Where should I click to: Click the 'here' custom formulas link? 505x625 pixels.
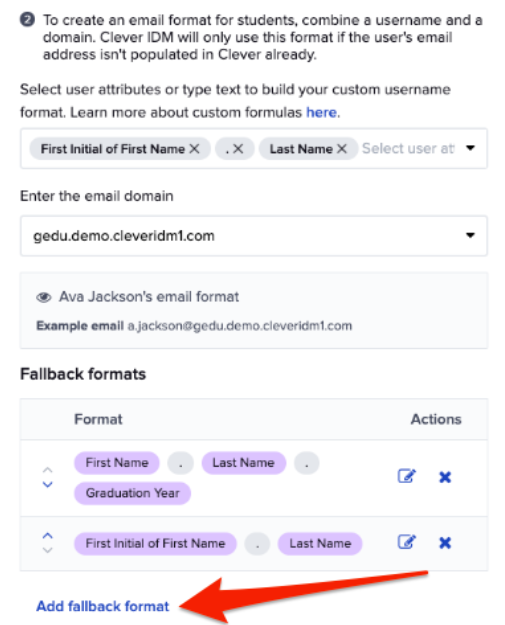coord(321,113)
